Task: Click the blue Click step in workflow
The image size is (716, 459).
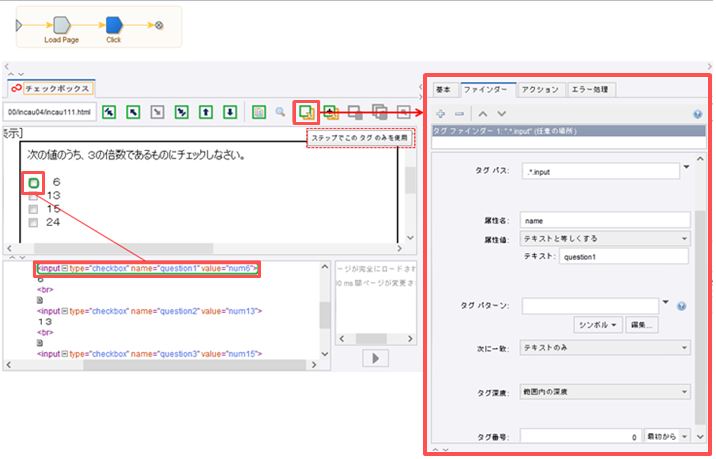Action: pos(113,24)
